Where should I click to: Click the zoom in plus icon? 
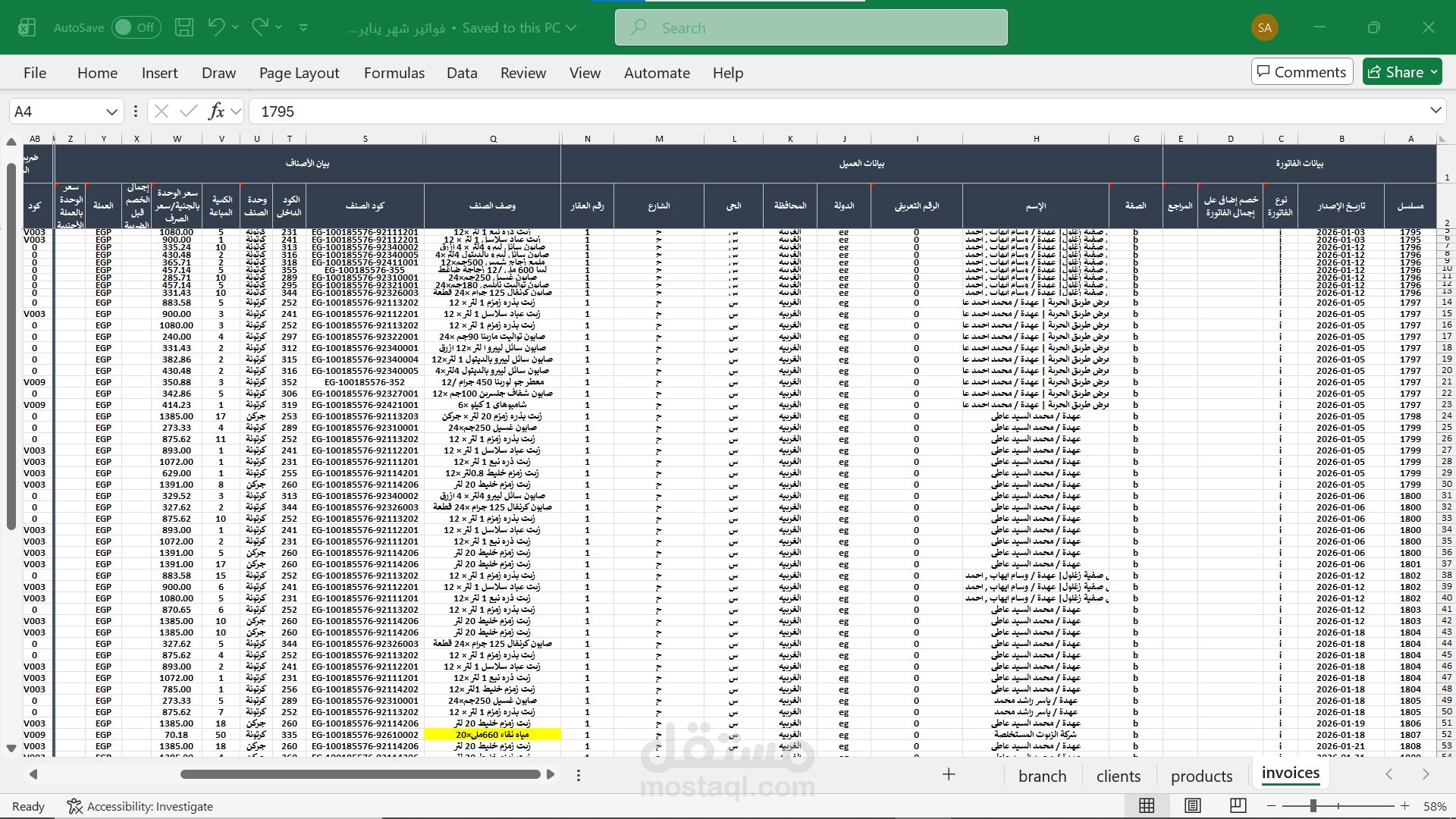coord(1404,806)
